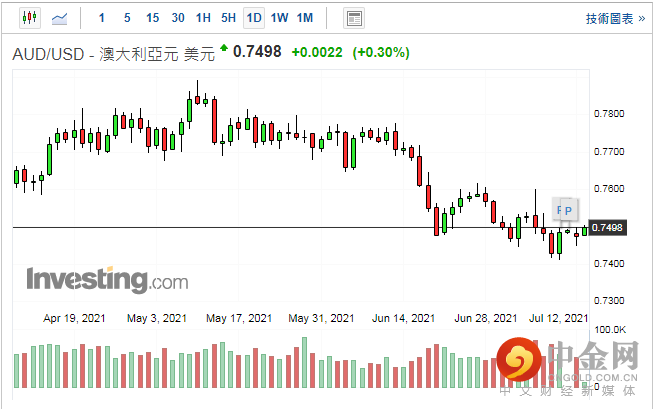Switch to the 5H timeframe
Viewport: 653px width, 409px height.
click(228, 18)
